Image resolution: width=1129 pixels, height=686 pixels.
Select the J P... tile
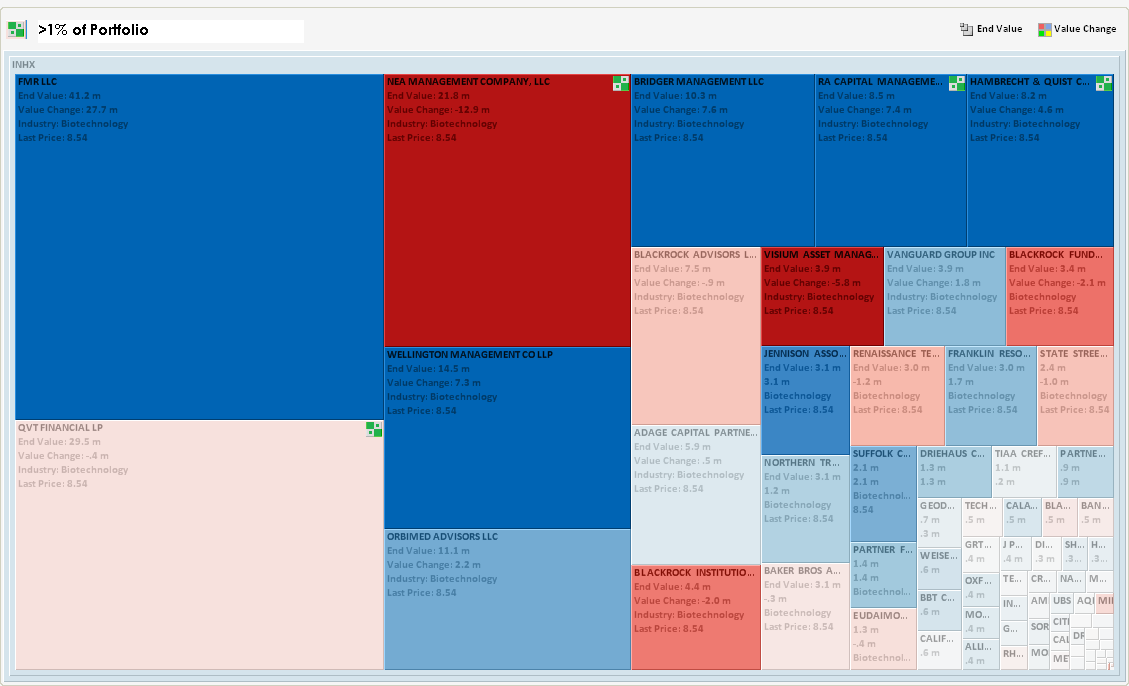point(1015,554)
